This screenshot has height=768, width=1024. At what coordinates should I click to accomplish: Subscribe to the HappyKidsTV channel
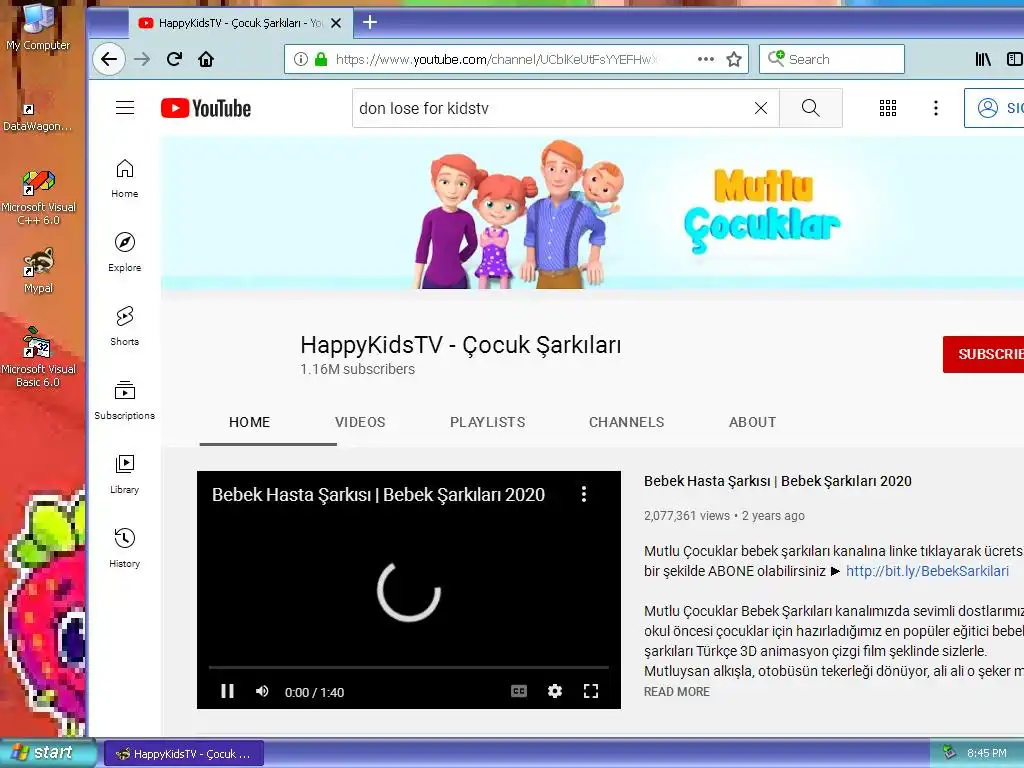click(984, 354)
